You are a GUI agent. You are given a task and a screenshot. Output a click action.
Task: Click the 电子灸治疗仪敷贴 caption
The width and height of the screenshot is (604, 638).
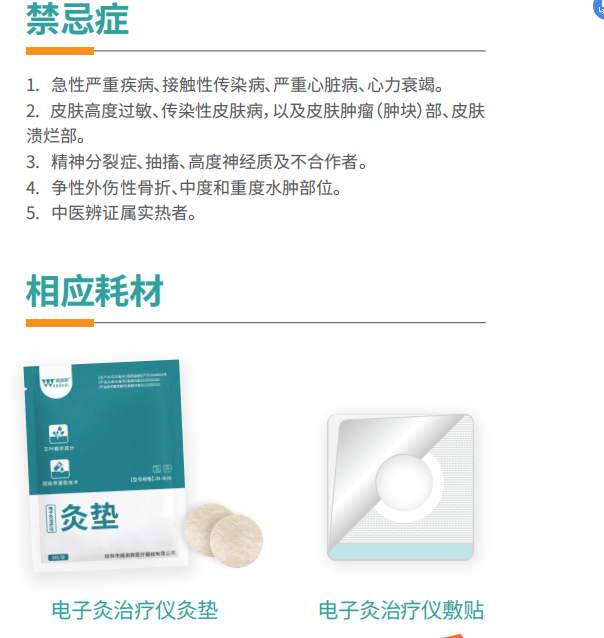point(401,610)
